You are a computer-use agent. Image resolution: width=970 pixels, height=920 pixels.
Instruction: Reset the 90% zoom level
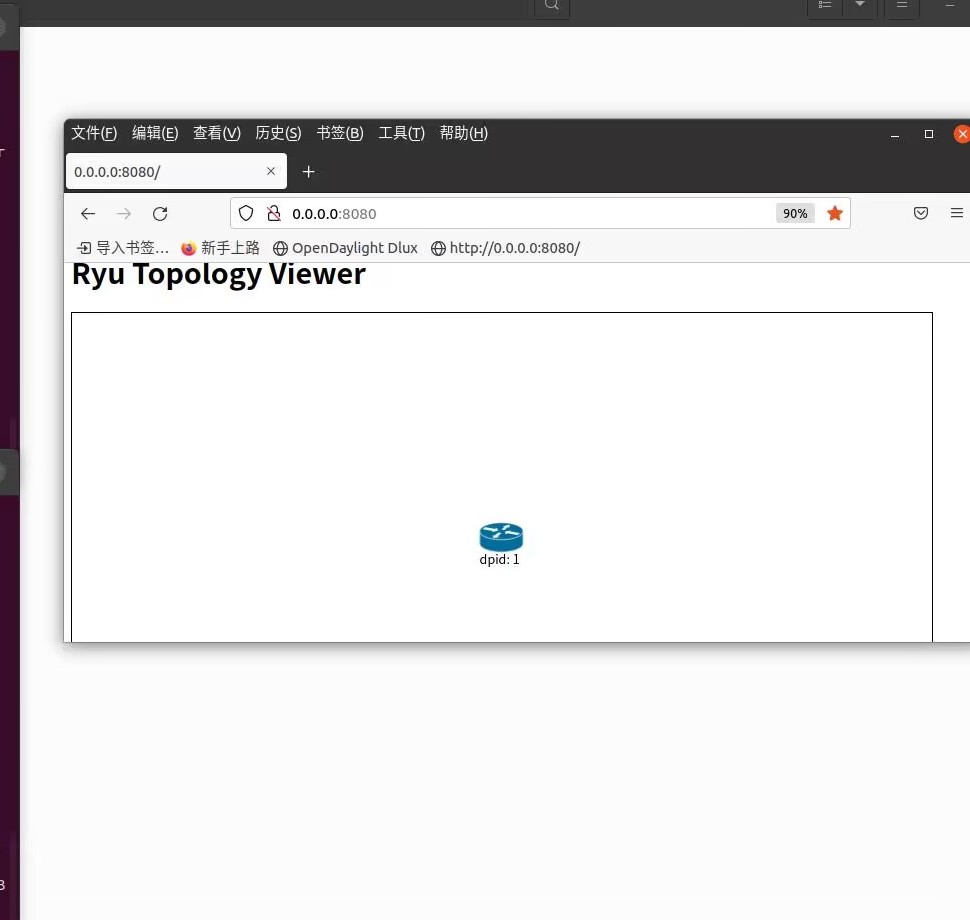(795, 213)
